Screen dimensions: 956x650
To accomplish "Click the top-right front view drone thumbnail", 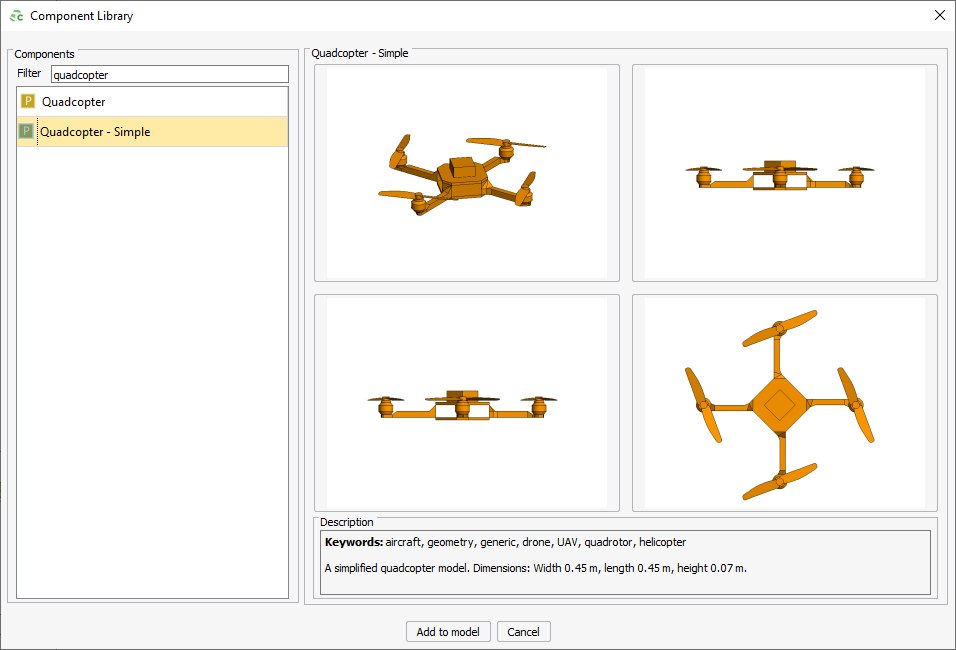I will [784, 172].
